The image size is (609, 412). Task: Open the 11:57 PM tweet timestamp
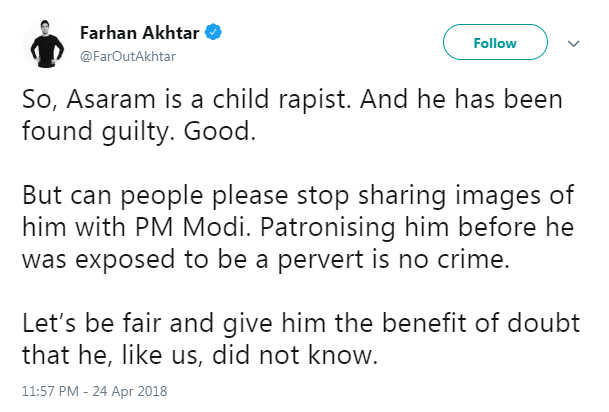click(x=50, y=390)
